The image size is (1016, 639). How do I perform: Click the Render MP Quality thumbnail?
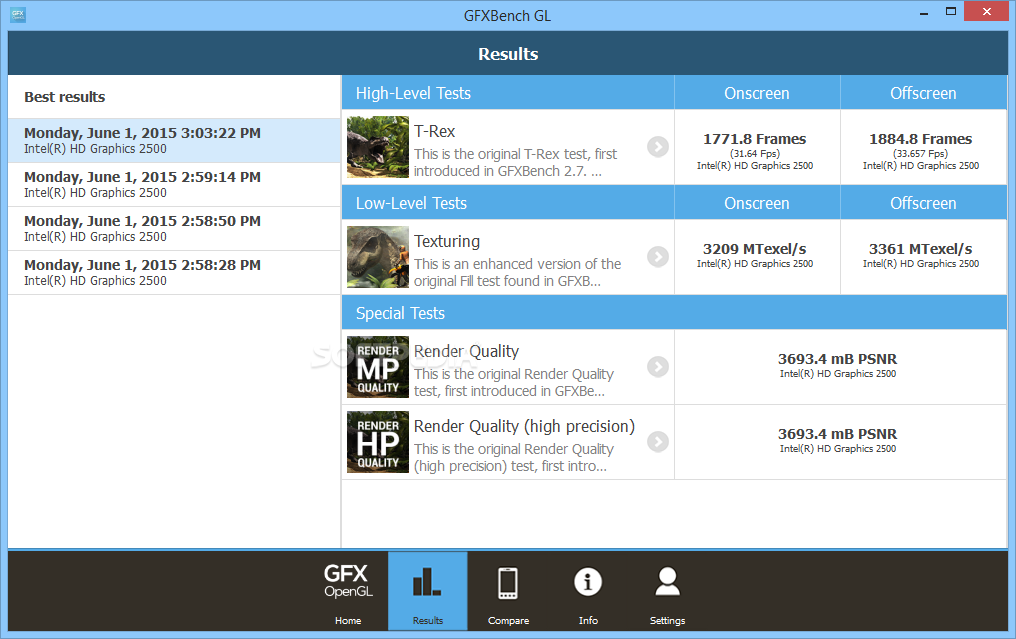click(378, 367)
